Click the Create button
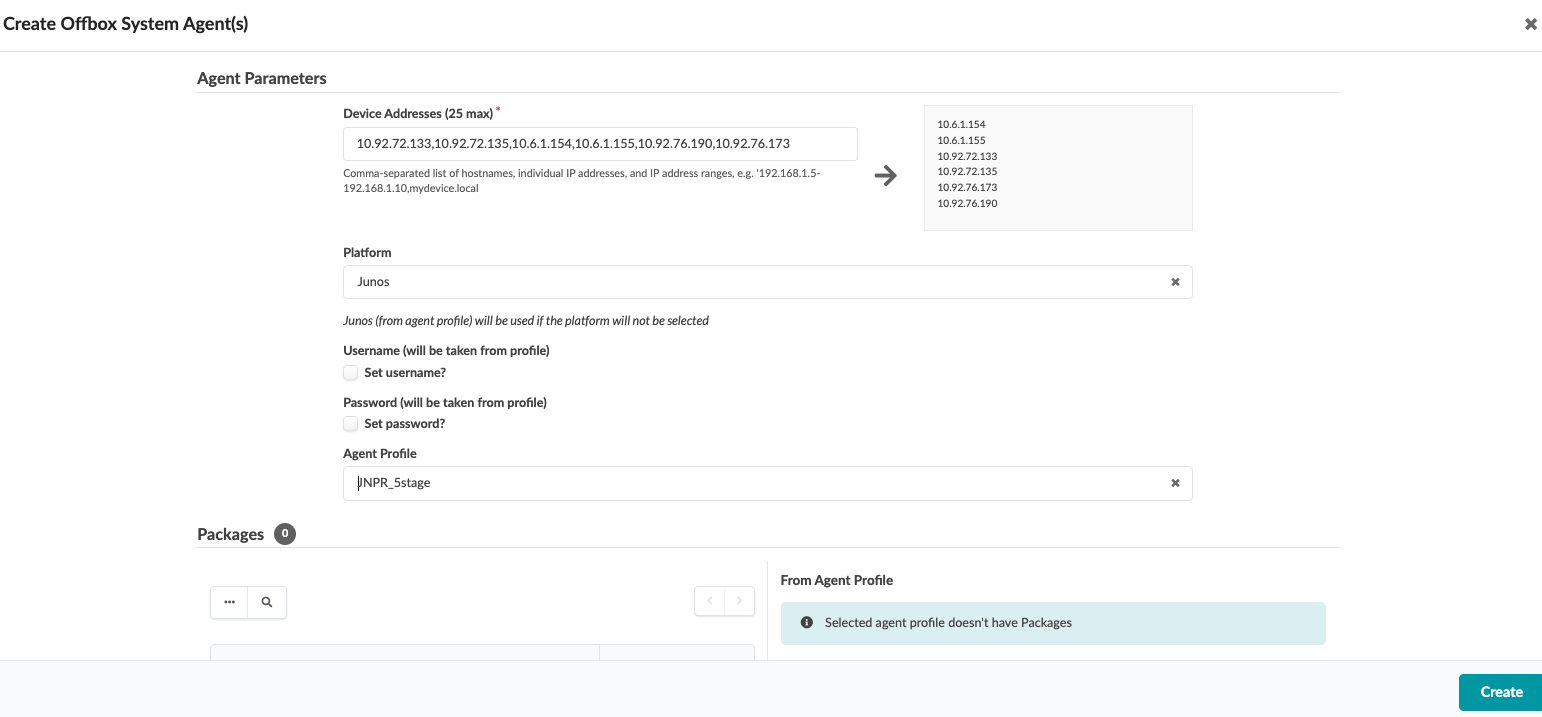This screenshot has width=1542, height=717. [1500, 692]
